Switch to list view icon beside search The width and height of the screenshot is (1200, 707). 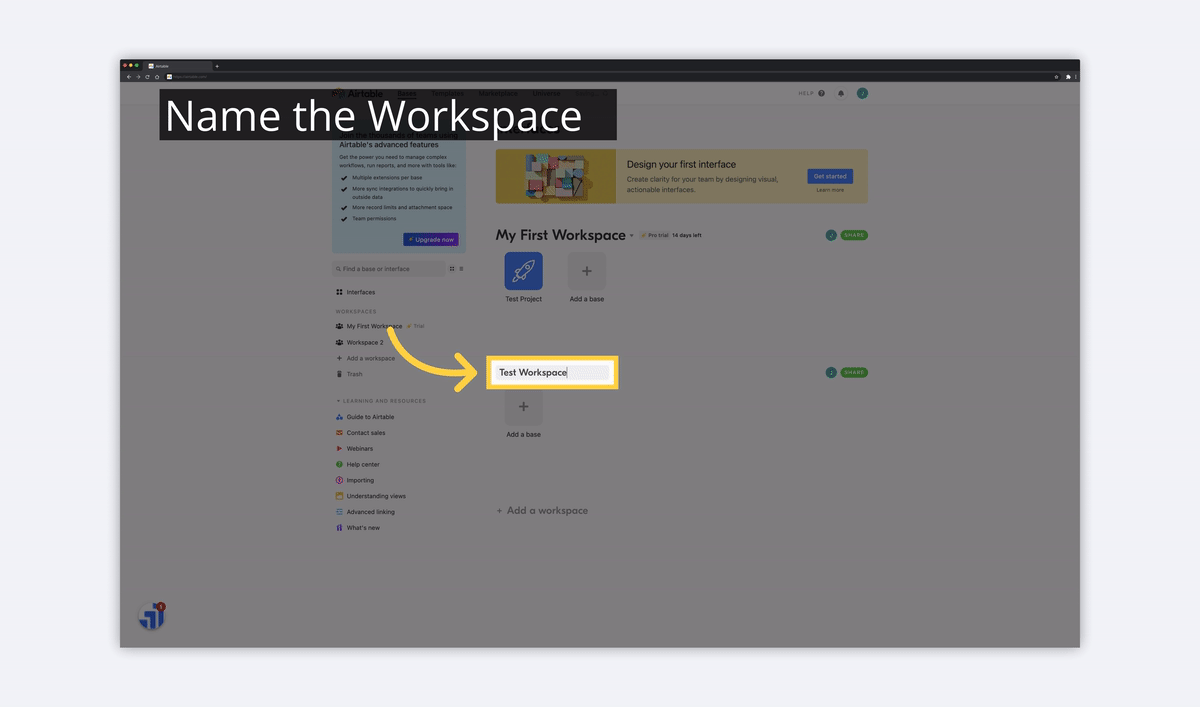[x=463, y=269]
